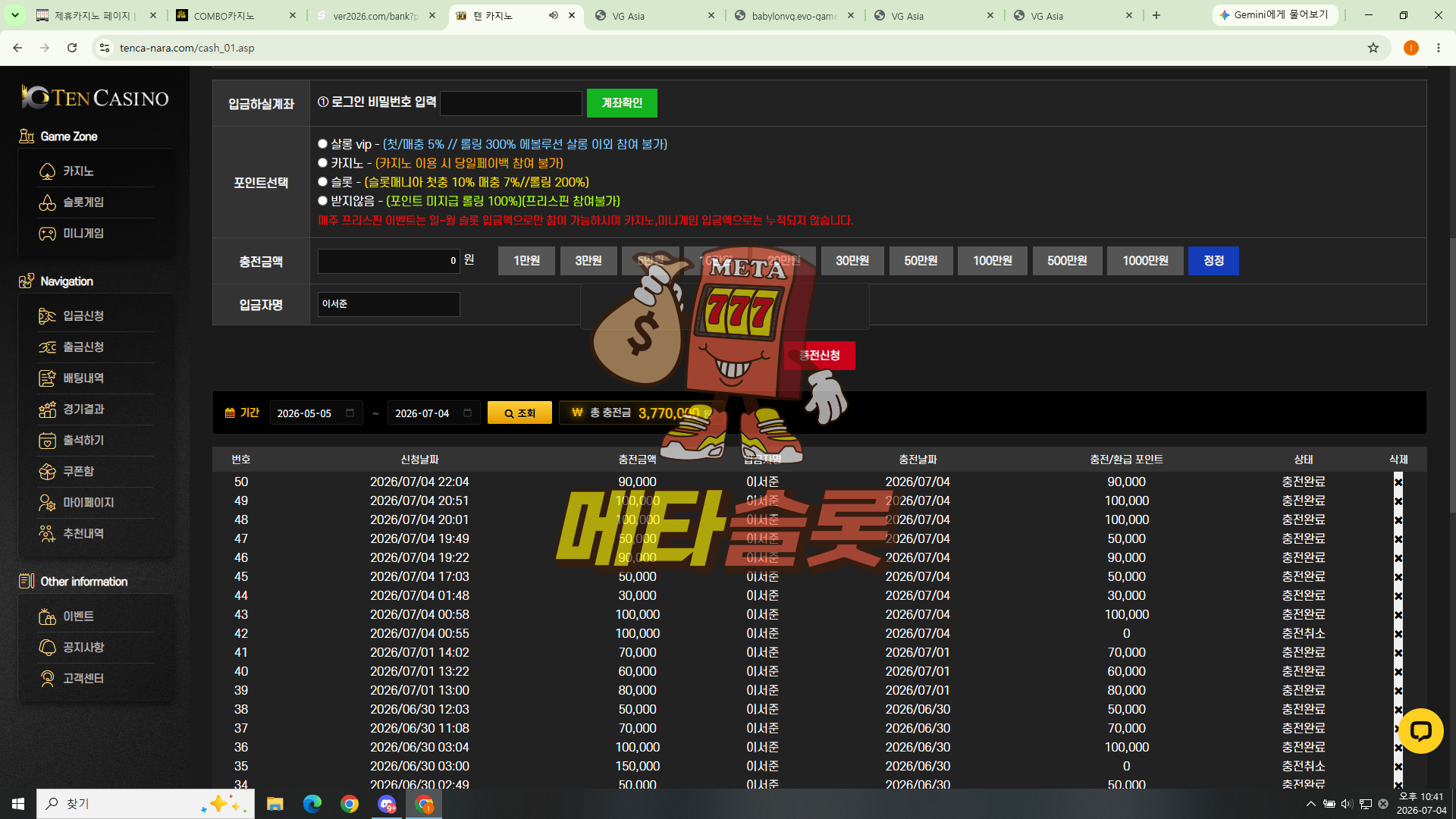Add 1000만원 to charge amount
Image resolution: width=1456 pixels, height=819 pixels.
click(1145, 261)
